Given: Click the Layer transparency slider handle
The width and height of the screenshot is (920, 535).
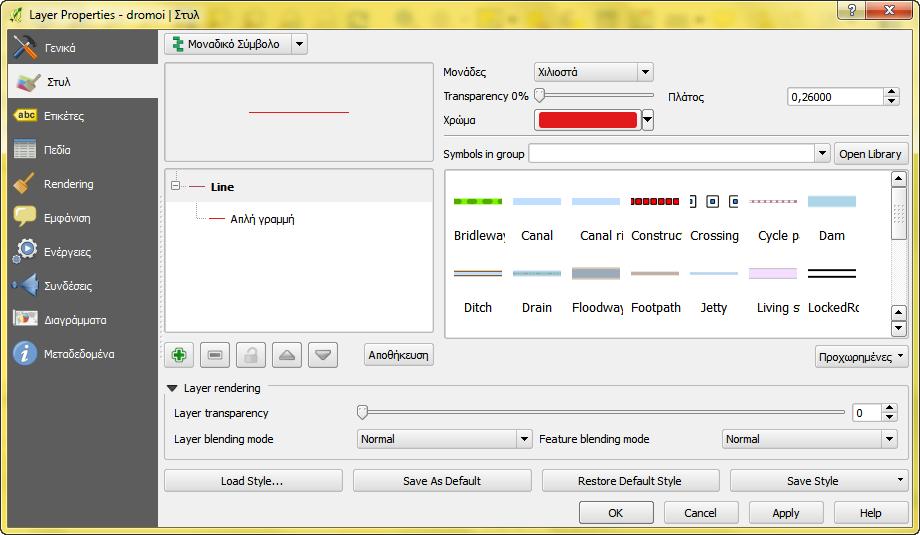Looking at the screenshot, I should pos(363,412).
